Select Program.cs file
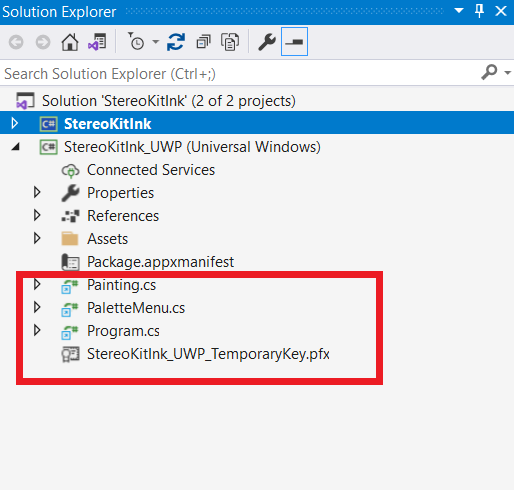The width and height of the screenshot is (514, 490). (x=123, y=331)
